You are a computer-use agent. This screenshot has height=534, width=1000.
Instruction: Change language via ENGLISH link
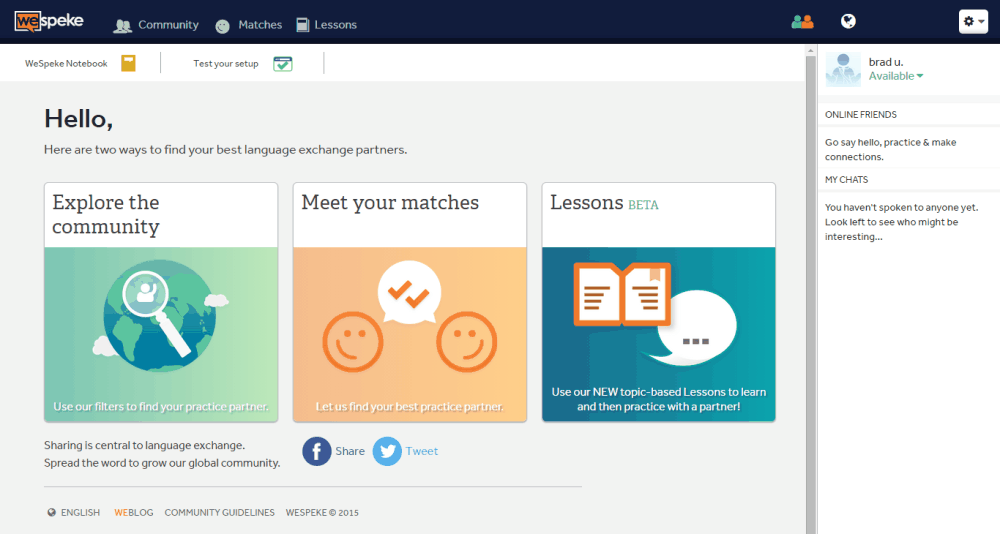pyautogui.click(x=80, y=512)
